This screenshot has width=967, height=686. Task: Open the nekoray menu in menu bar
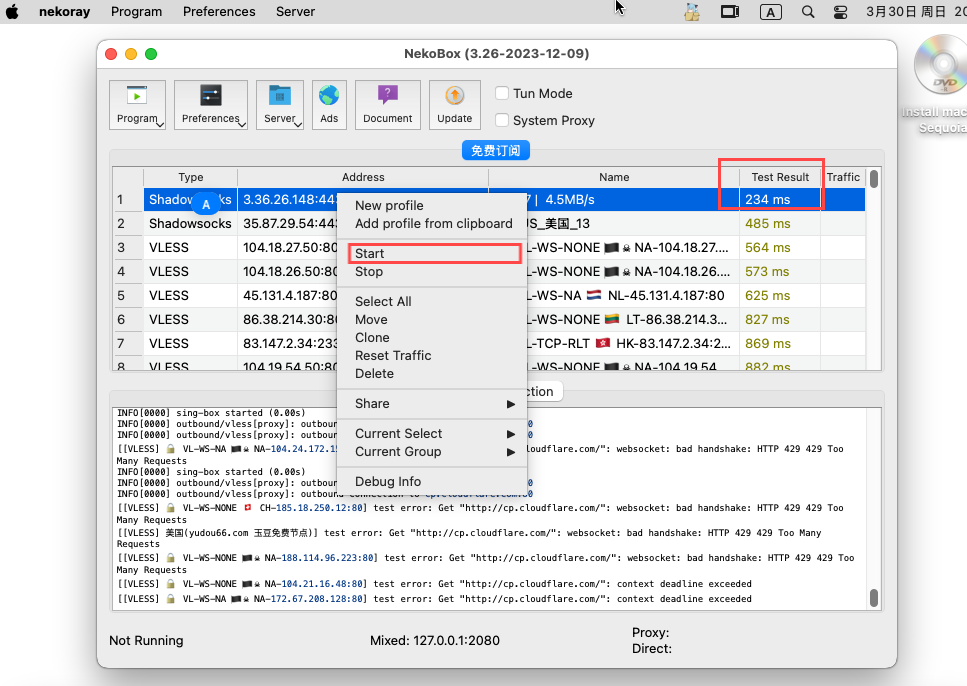[x=64, y=12]
